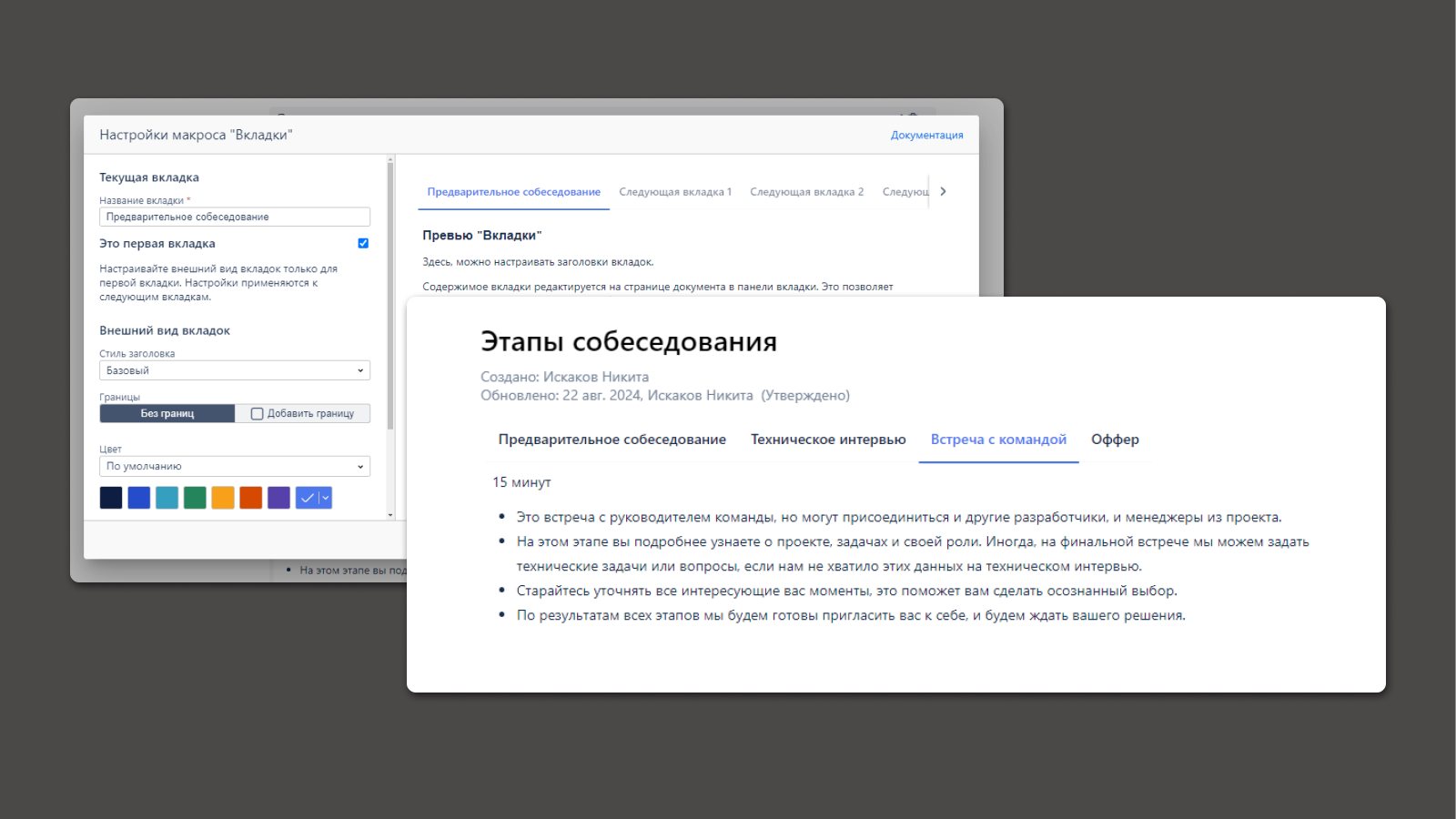Click the "Предварительное собеседование" page tab
Viewport: 1456px width, 819px height.
[612, 440]
